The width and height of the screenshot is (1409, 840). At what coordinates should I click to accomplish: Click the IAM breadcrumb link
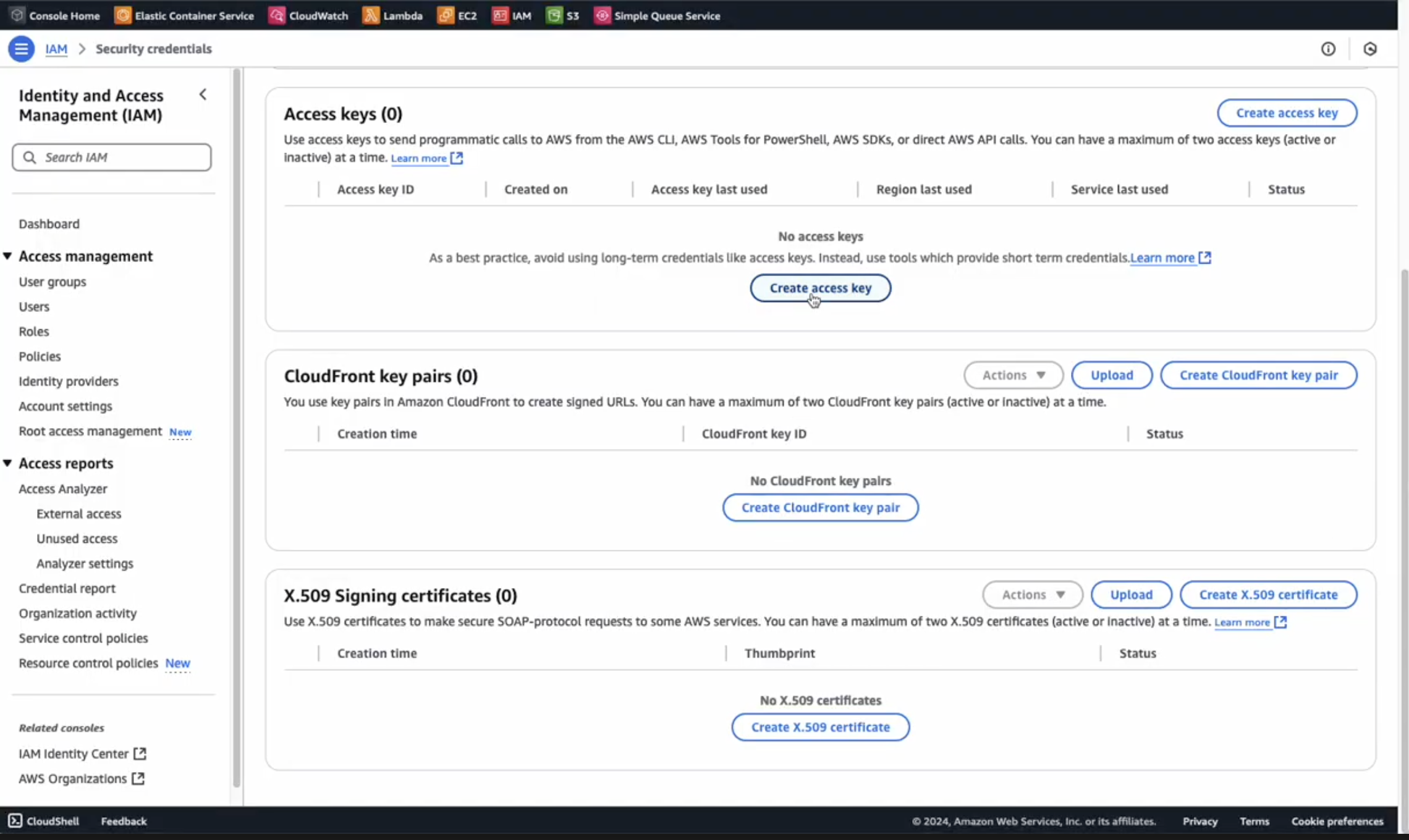click(56, 49)
